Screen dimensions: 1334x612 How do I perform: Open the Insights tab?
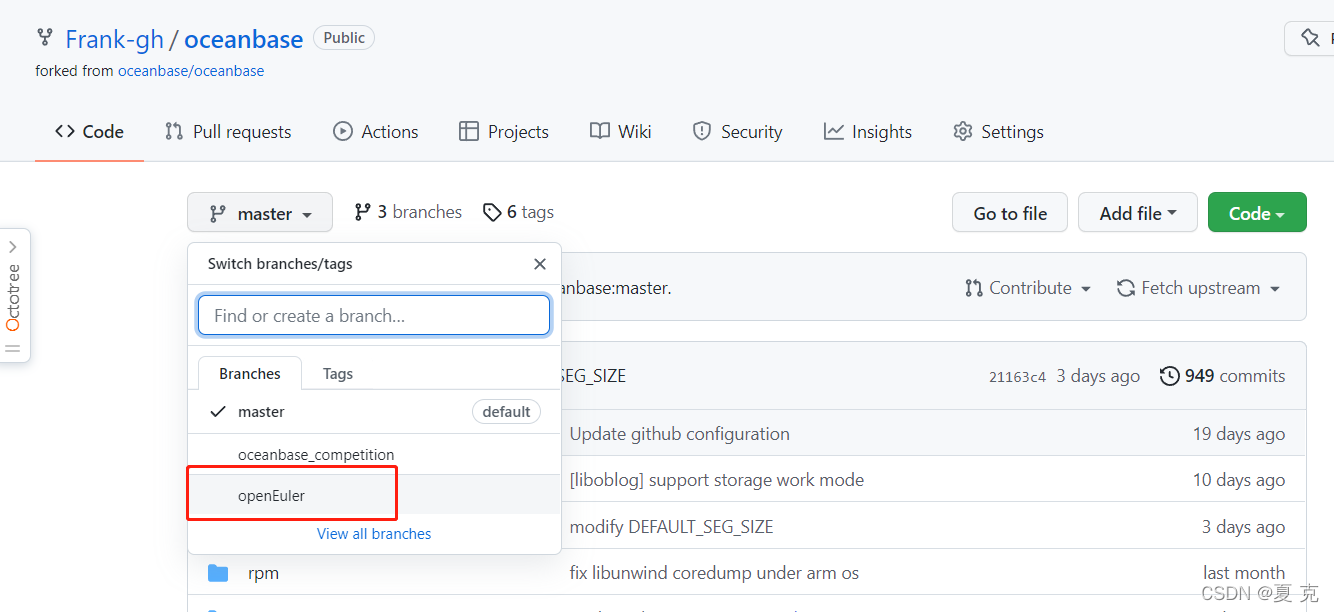[x=868, y=131]
